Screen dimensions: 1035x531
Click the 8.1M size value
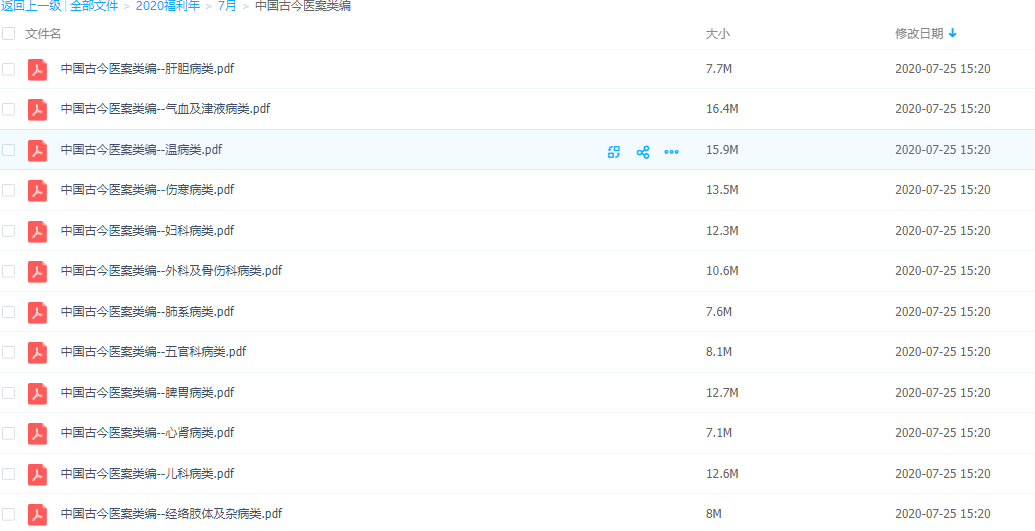pos(719,352)
